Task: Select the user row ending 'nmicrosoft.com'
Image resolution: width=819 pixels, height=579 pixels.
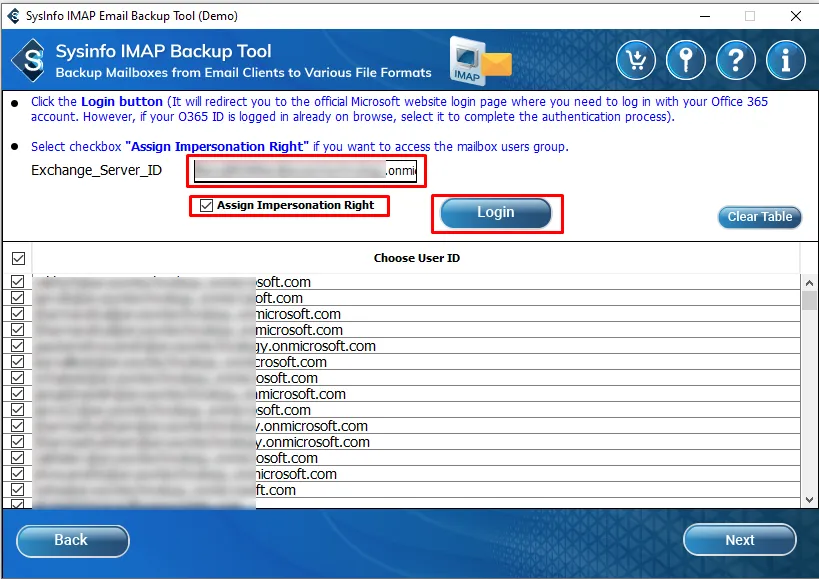Action: point(416,394)
